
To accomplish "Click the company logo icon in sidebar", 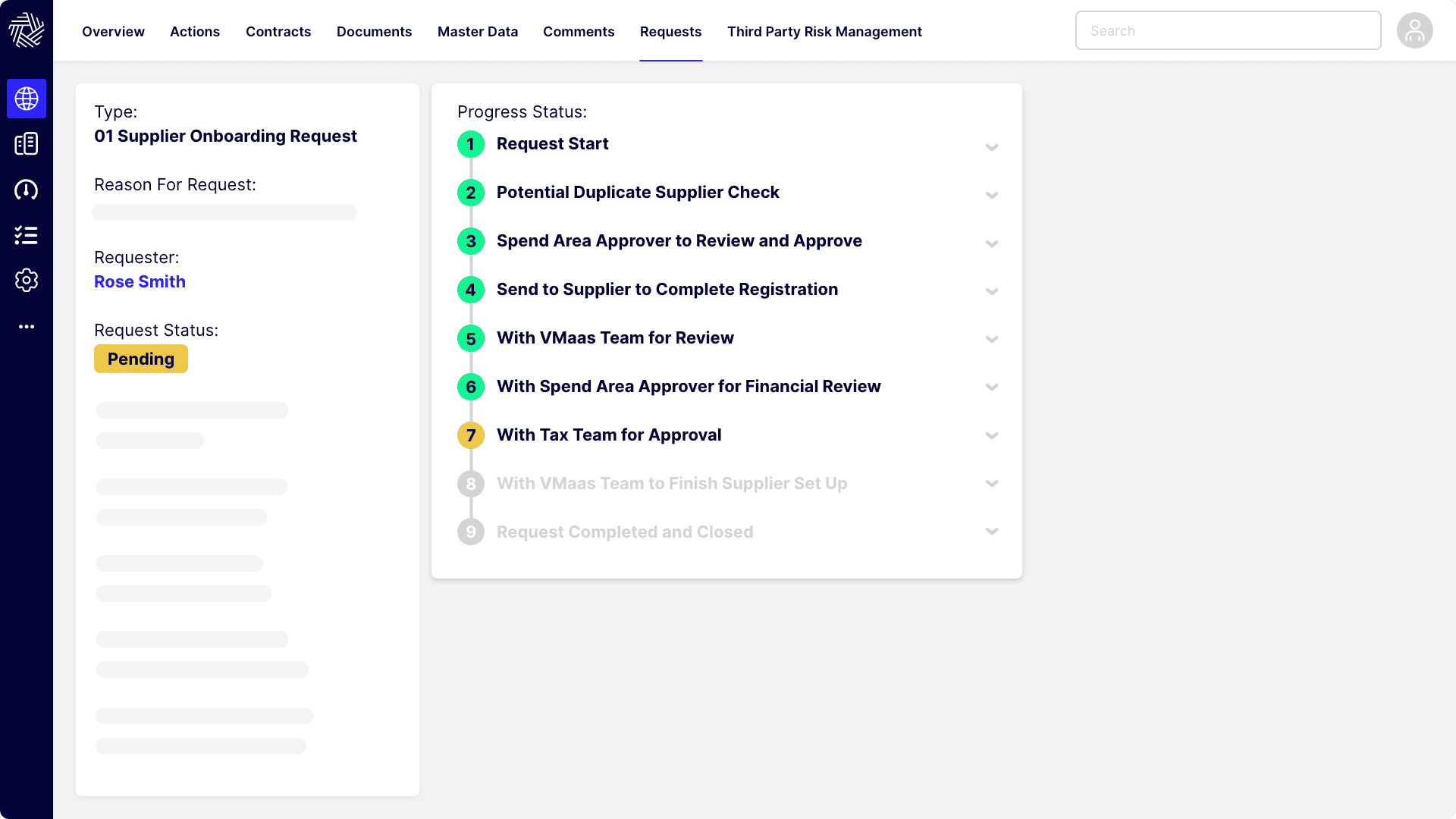I will point(27,30).
